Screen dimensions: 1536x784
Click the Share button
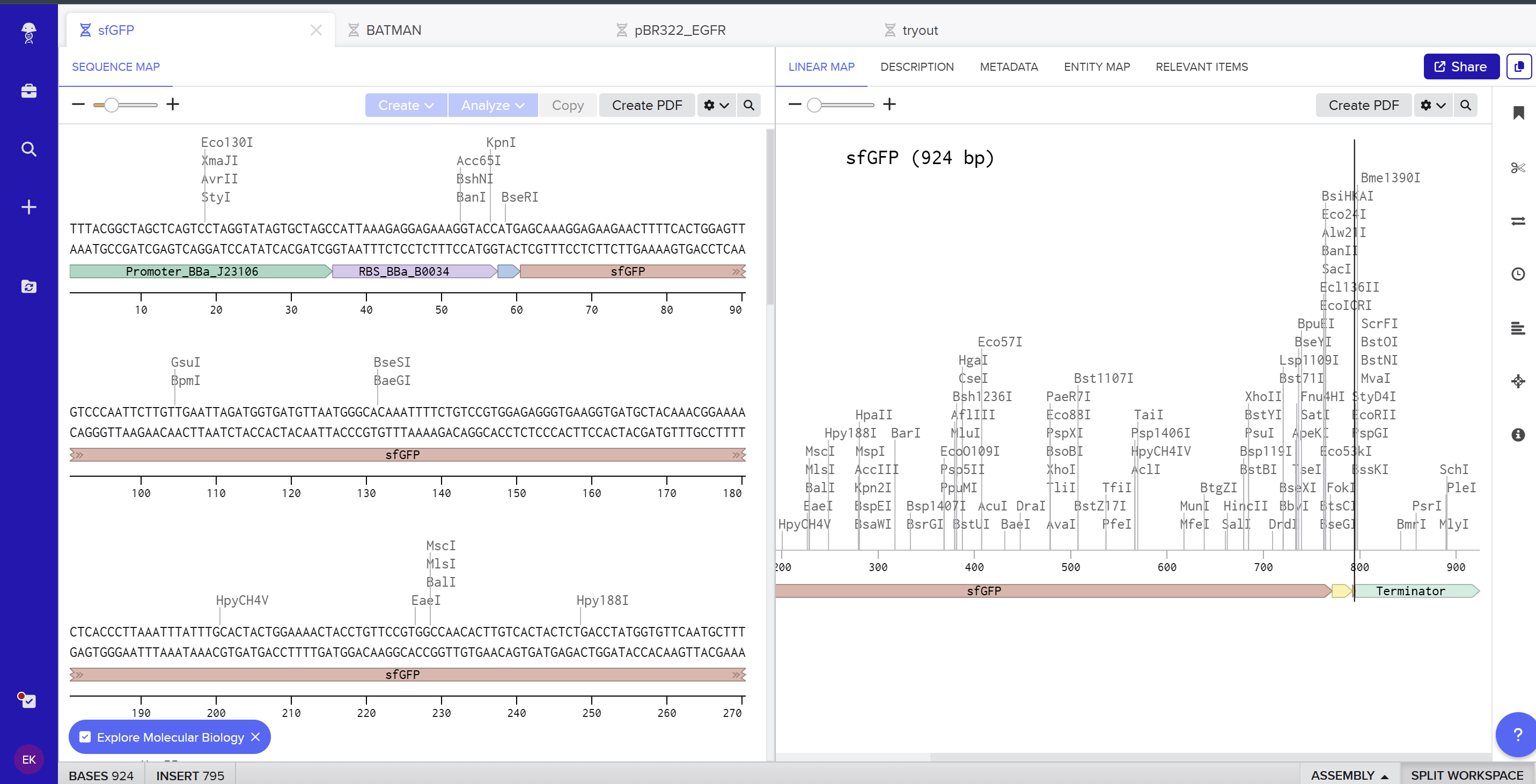[1460, 66]
